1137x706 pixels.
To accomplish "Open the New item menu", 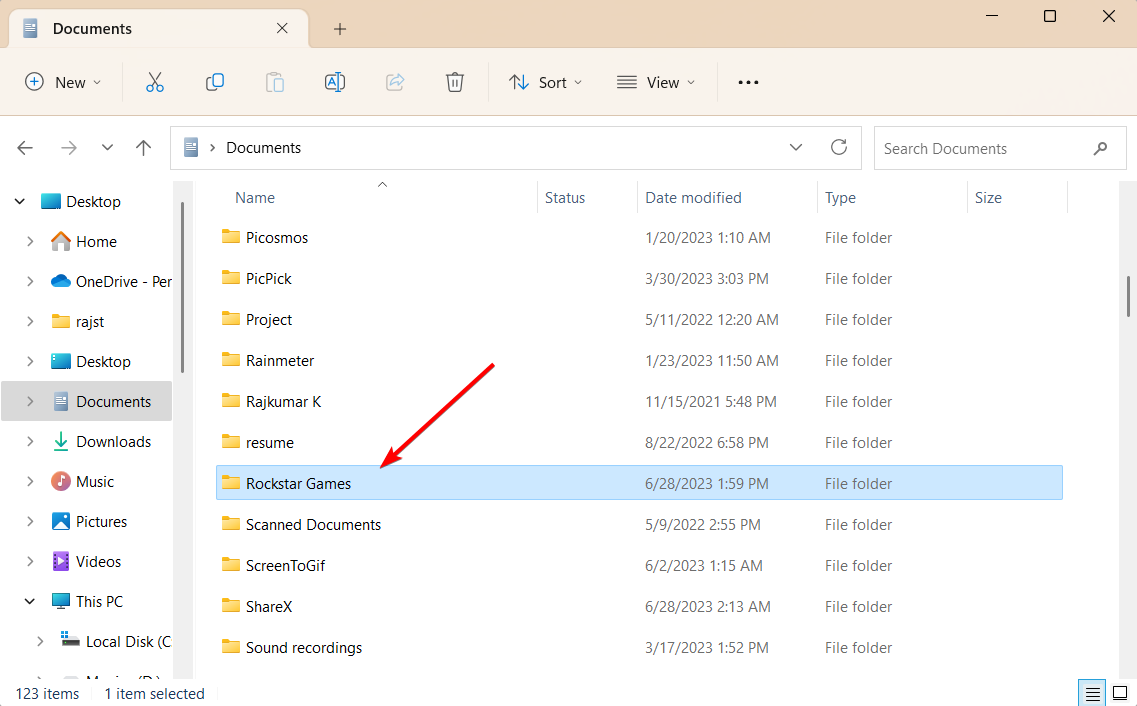I will (x=62, y=82).
